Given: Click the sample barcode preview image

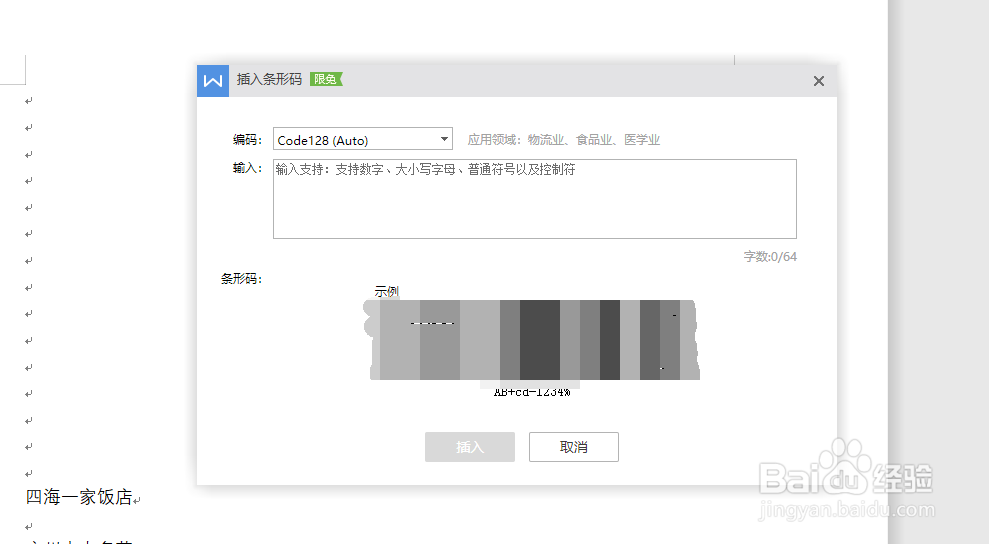Looking at the screenshot, I should pos(533,340).
